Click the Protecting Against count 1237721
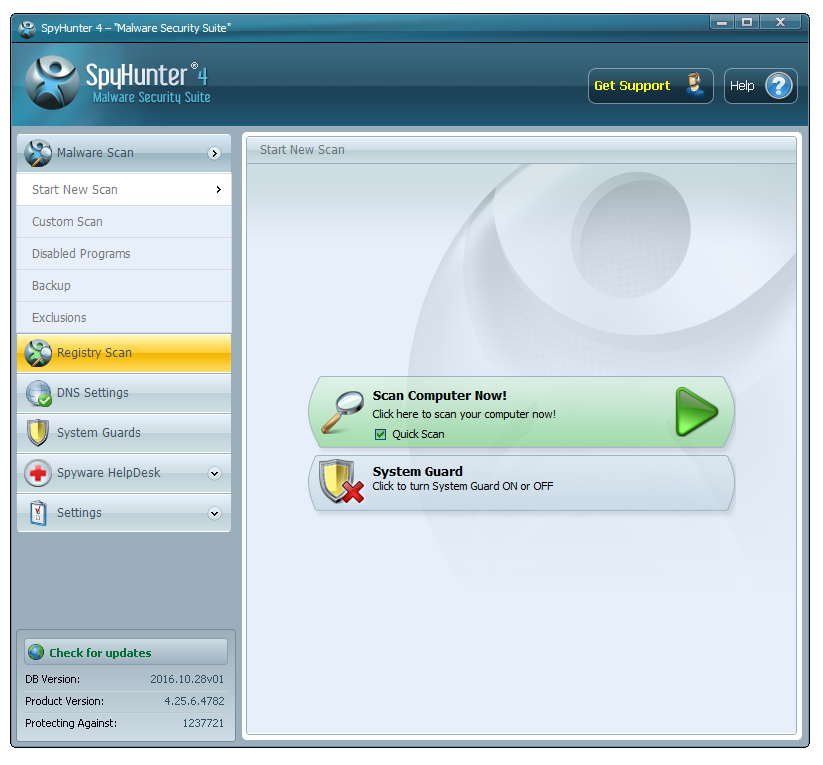 (203, 723)
